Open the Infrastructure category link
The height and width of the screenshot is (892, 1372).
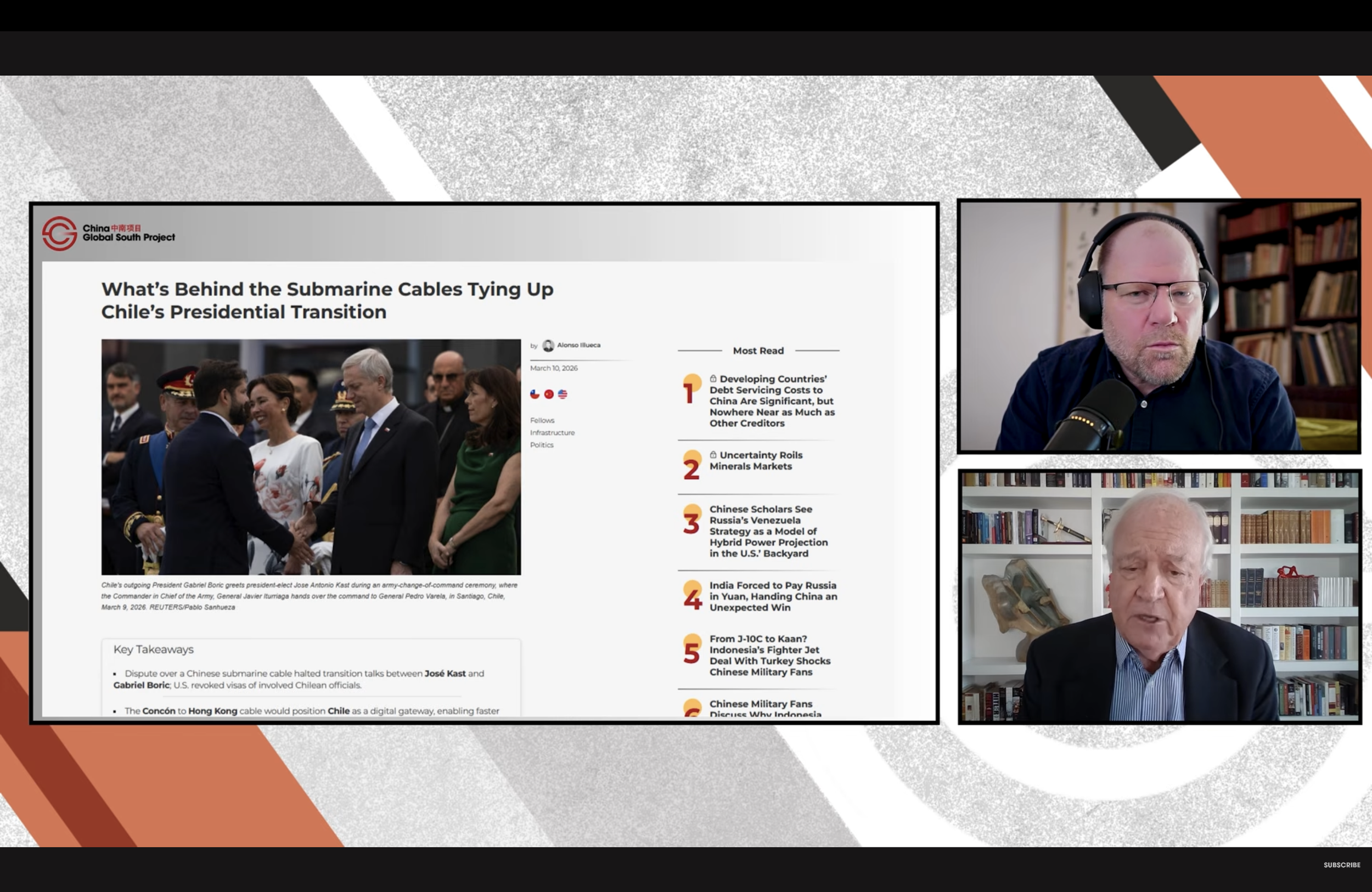pyautogui.click(x=552, y=433)
